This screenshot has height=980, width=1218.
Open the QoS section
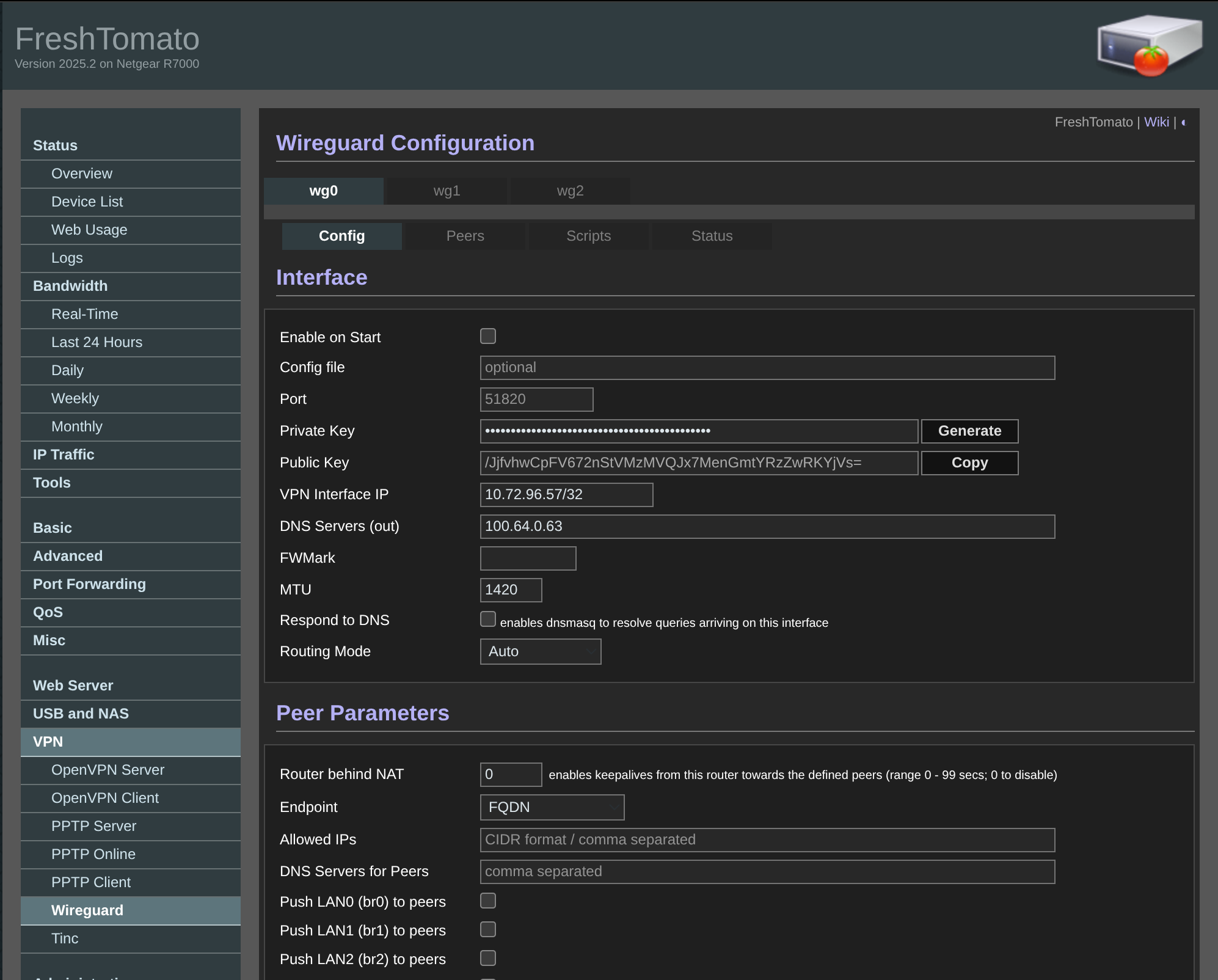coord(131,613)
